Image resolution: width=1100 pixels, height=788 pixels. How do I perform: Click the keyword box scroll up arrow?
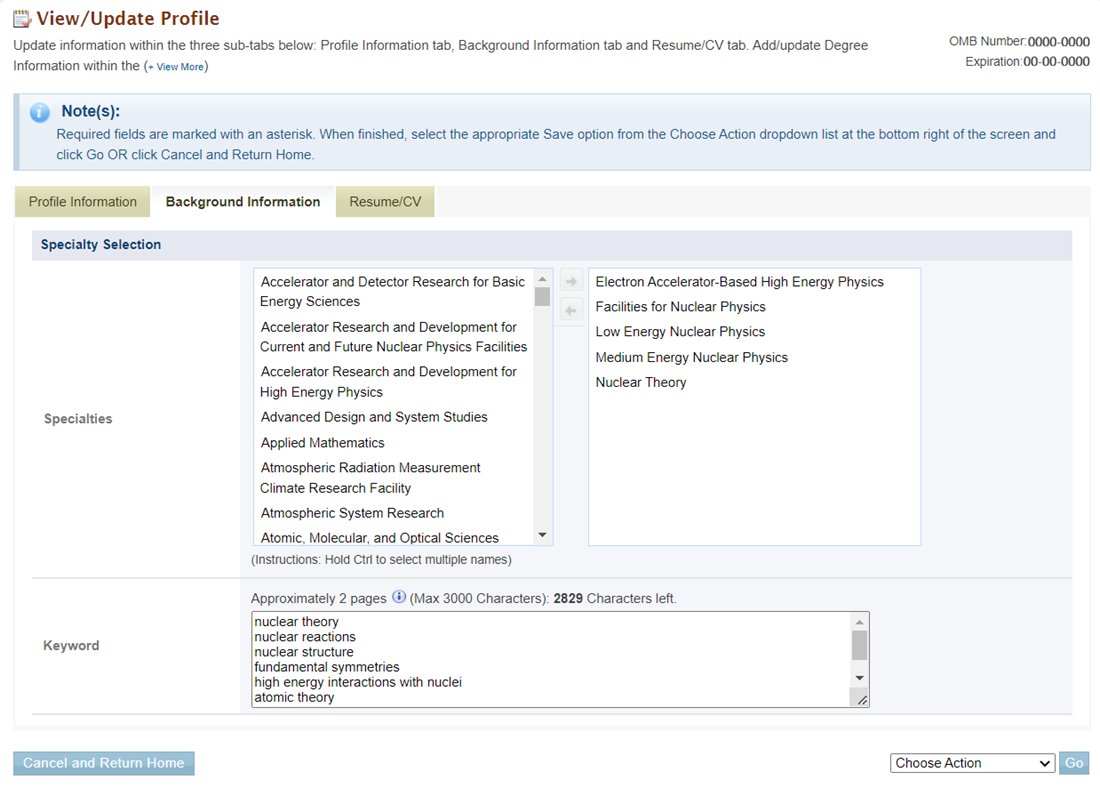click(x=859, y=622)
